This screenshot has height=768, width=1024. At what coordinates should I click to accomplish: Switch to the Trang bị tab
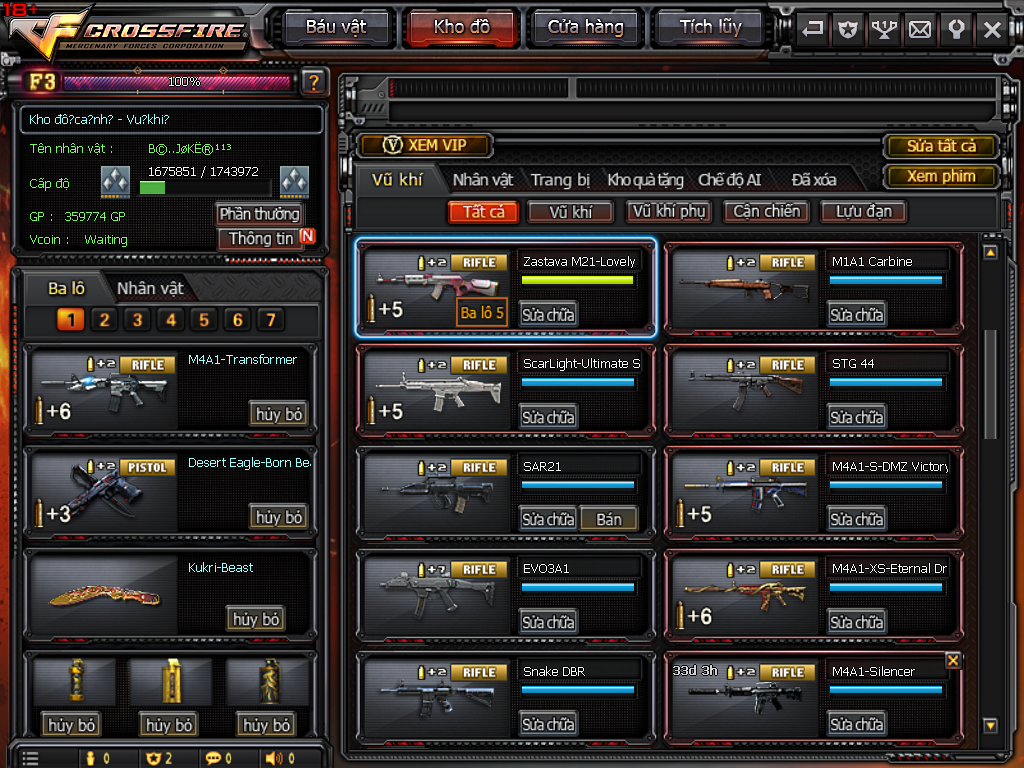(x=560, y=180)
